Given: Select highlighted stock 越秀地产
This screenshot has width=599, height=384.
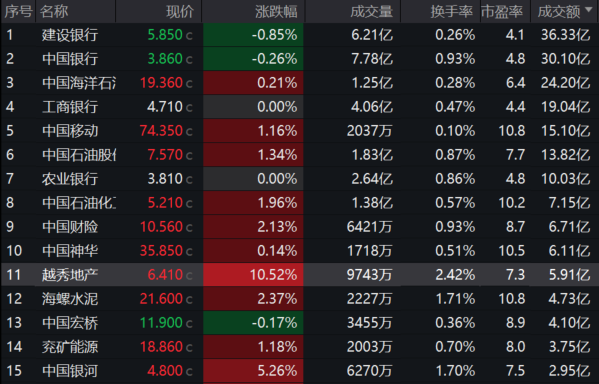Looking at the screenshot, I should pyautogui.click(x=70, y=275).
